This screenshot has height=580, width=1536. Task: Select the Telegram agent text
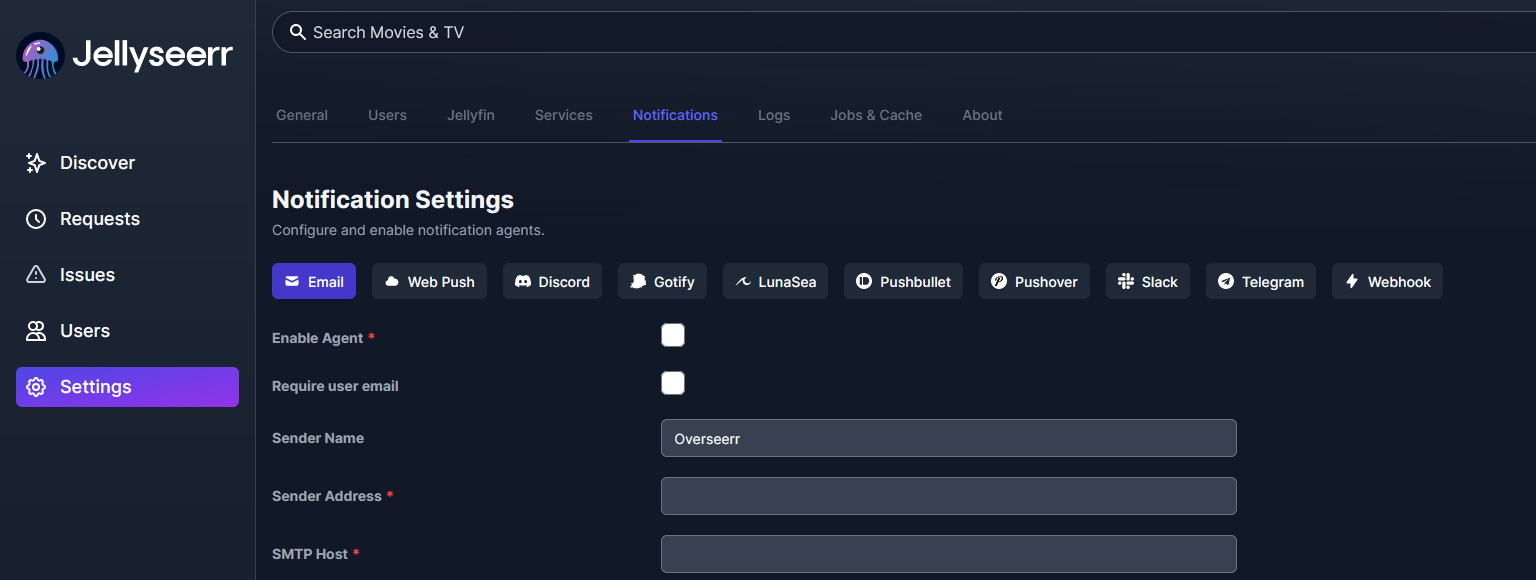1273,282
